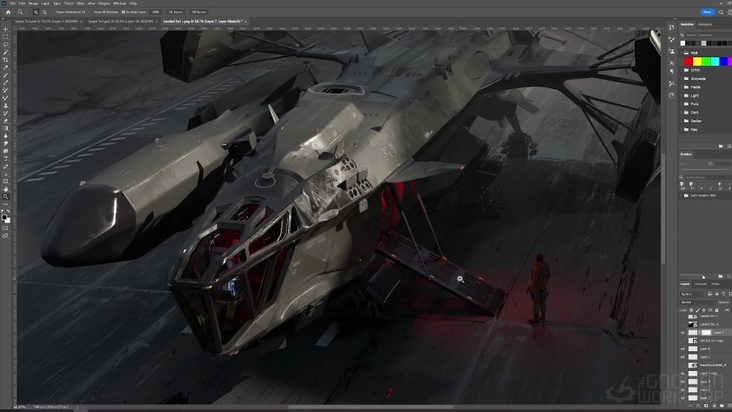Select the Lasso tool

[6, 44]
